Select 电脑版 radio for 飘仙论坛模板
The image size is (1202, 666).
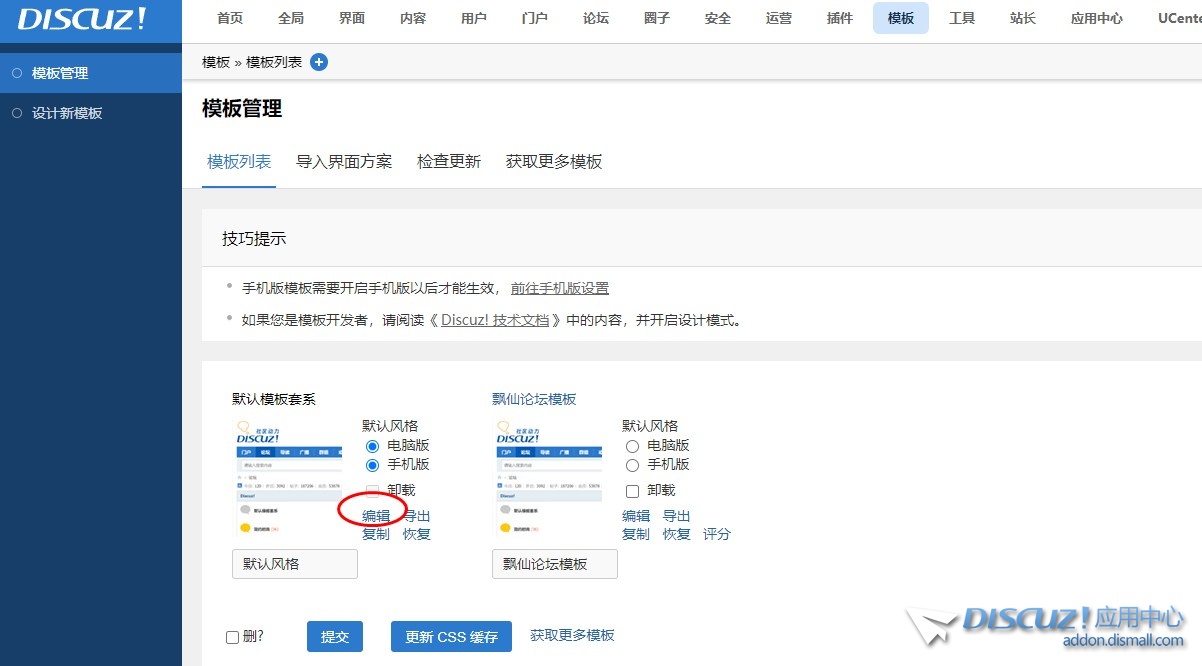632,446
